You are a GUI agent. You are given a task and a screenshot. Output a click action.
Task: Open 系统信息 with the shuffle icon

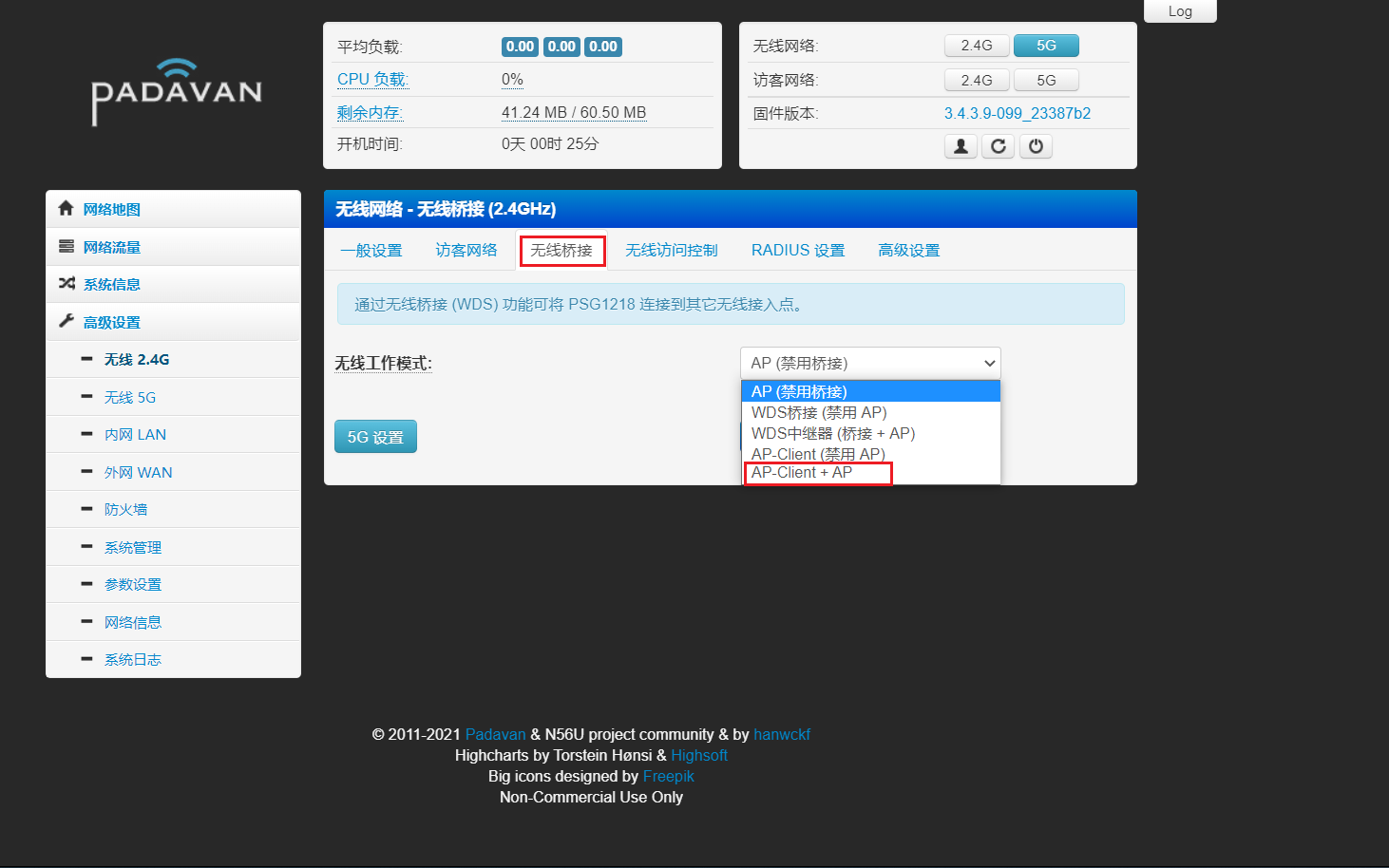111,285
